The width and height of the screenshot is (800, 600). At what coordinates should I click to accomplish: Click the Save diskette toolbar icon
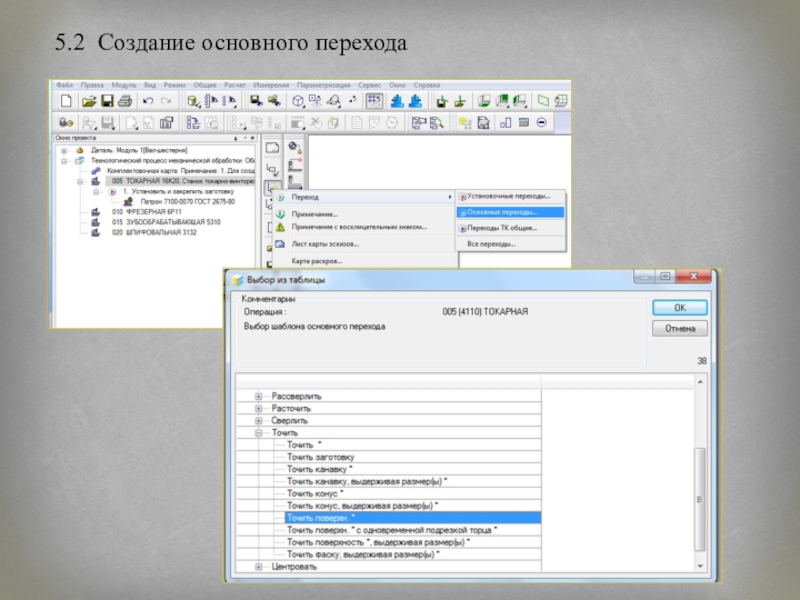[x=106, y=102]
